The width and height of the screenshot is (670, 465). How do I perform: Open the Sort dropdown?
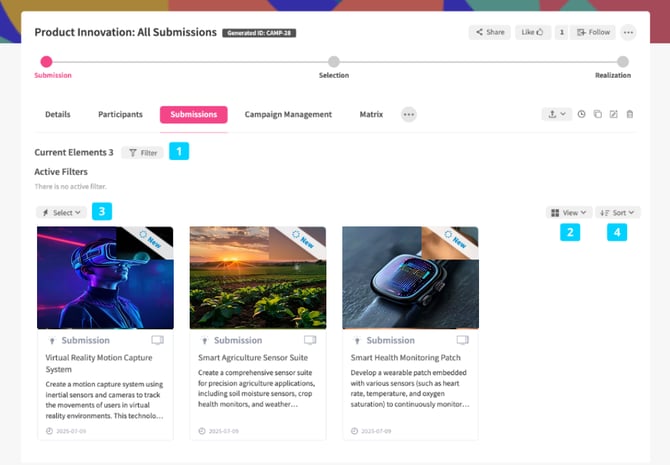coord(617,212)
